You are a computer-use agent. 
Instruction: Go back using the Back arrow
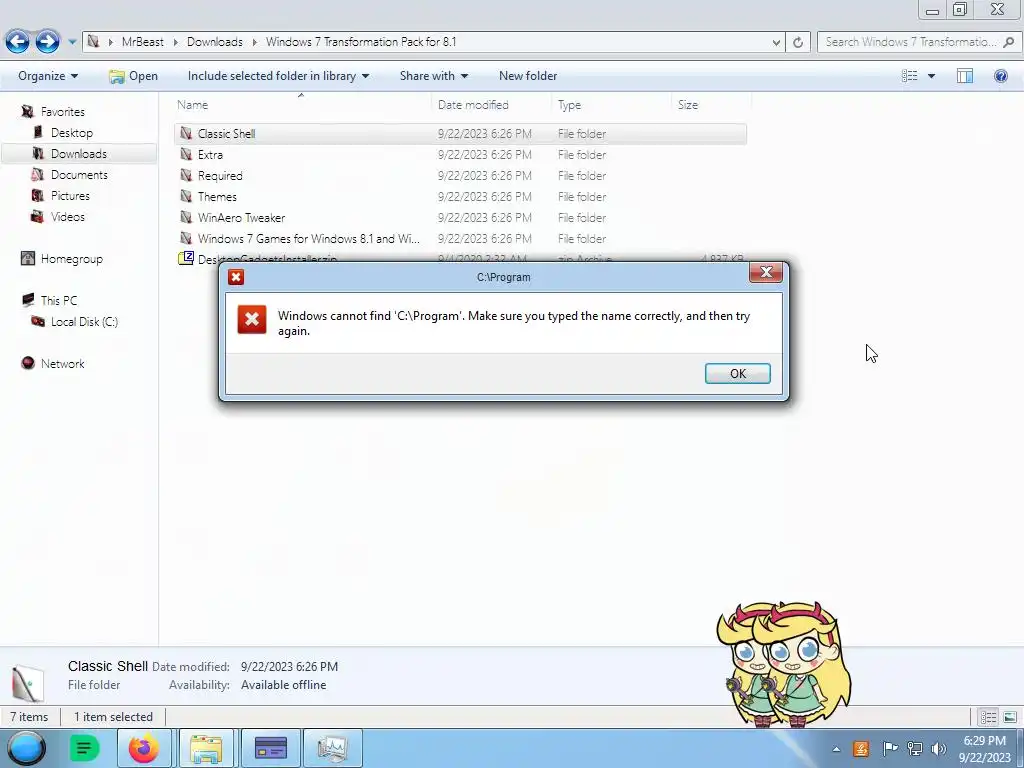(x=18, y=42)
